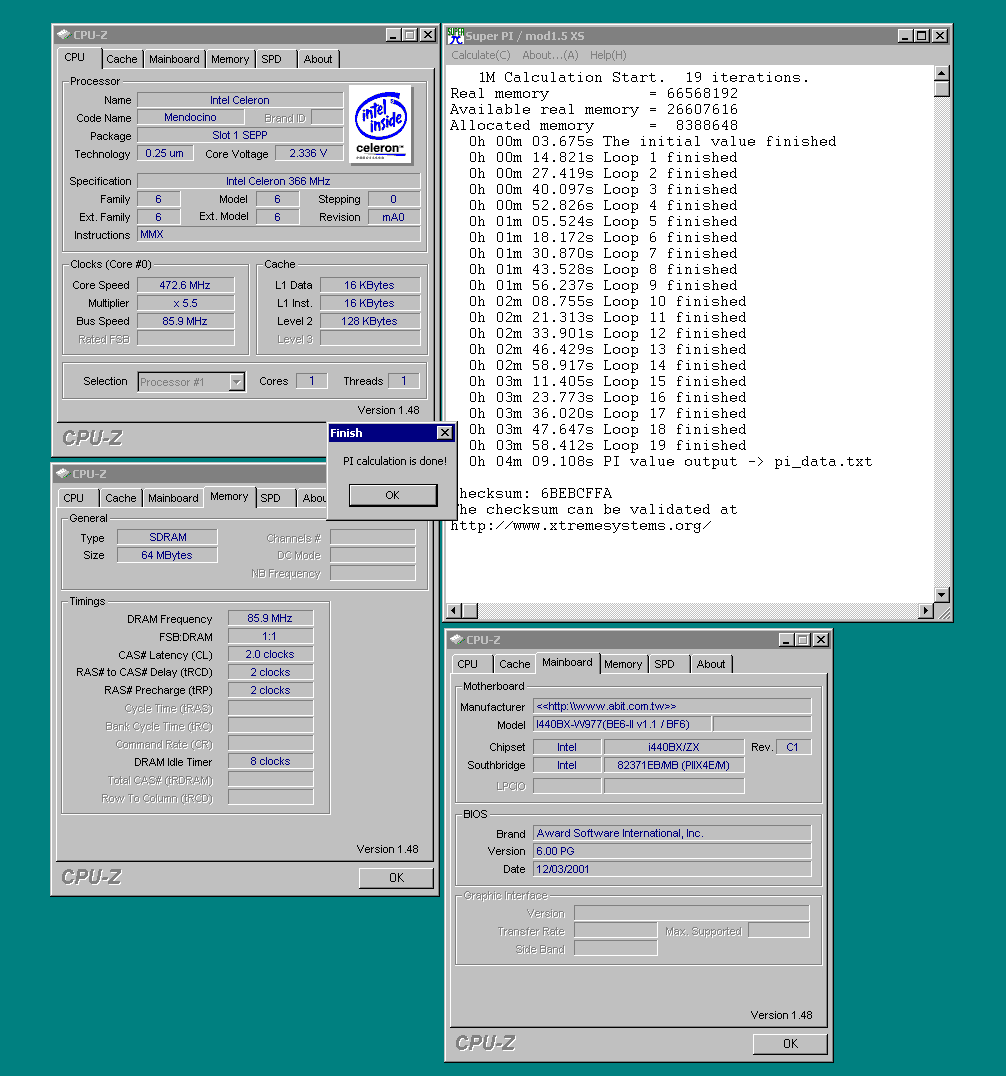Switch to Mainboard tab in the top CPU-Z window
The height and width of the screenshot is (1076, 1006).
coord(174,59)
